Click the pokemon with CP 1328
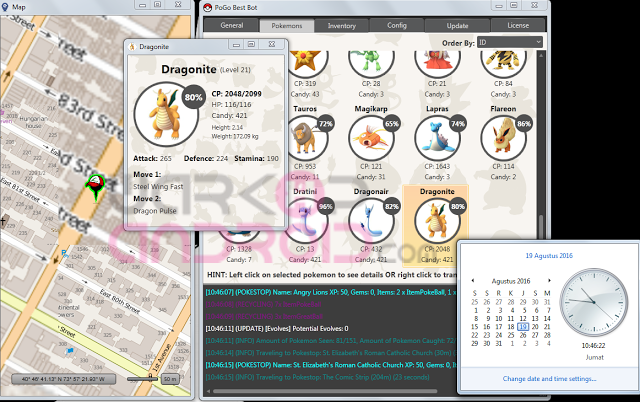This screenshot has width=640, height=402. point(239,237)
